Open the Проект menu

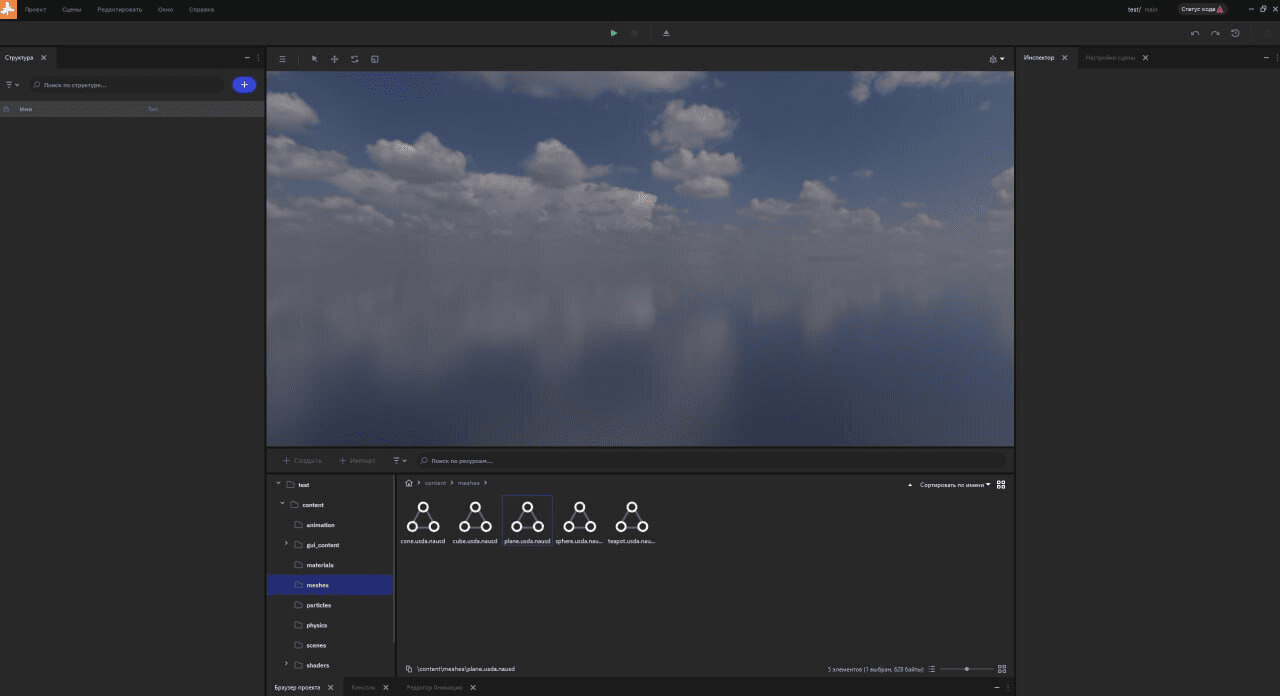35,9
